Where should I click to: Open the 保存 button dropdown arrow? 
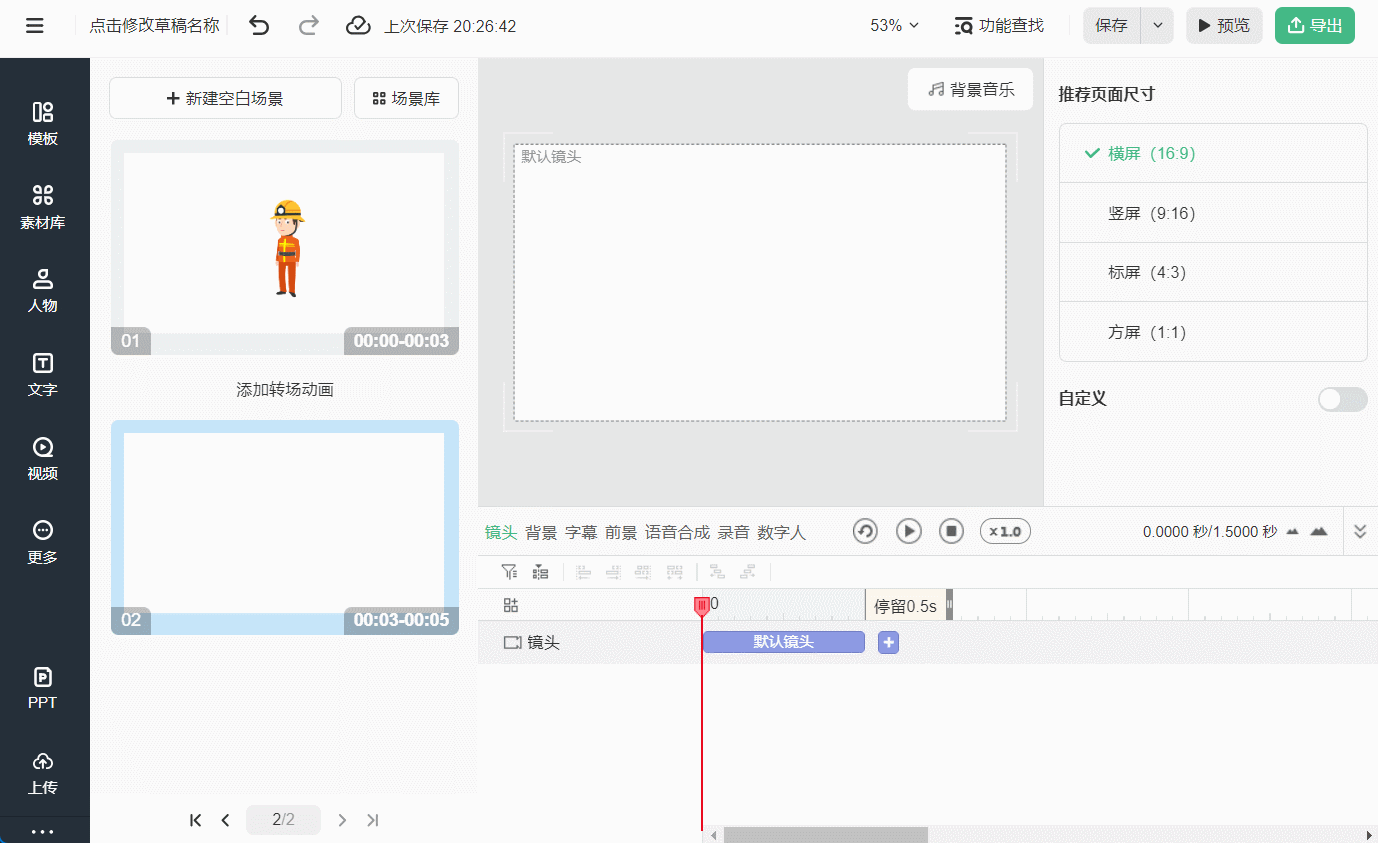tap(1157, 25)
